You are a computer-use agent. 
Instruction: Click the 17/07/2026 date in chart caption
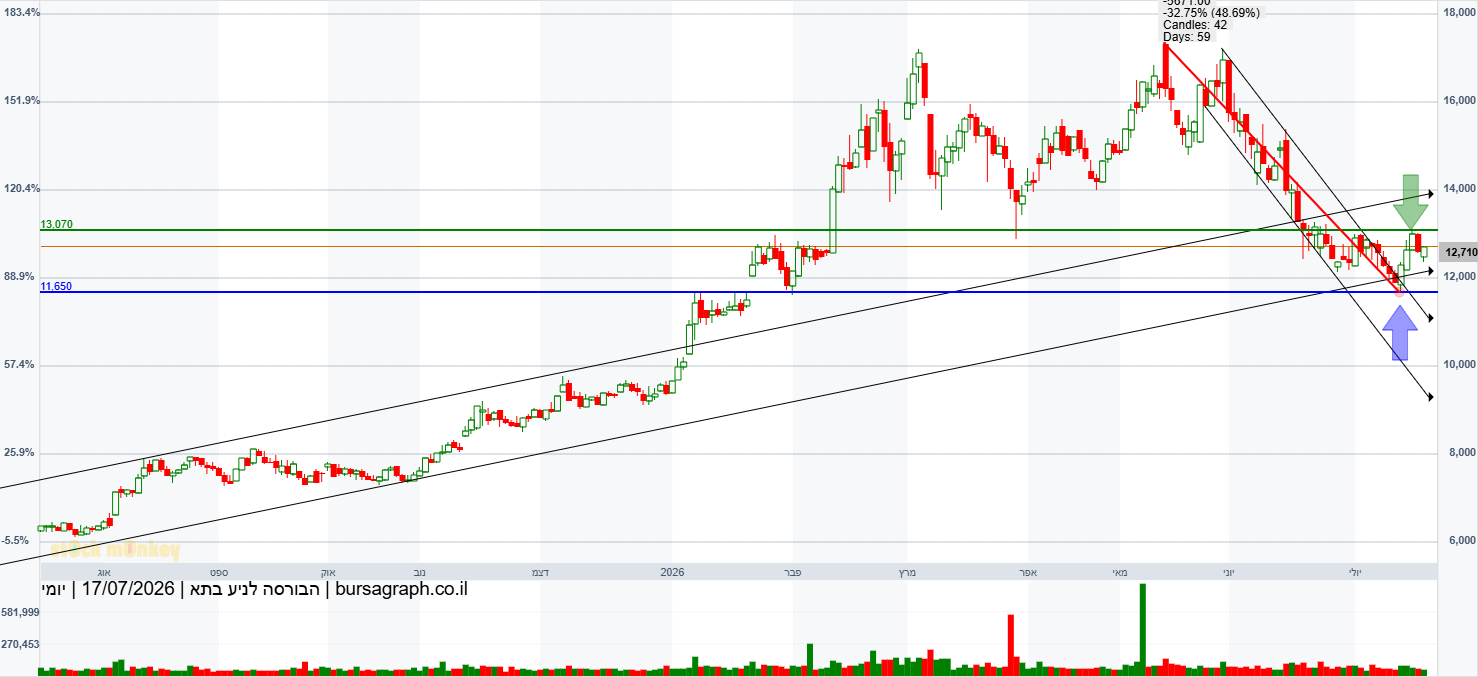tap(127, 589)
